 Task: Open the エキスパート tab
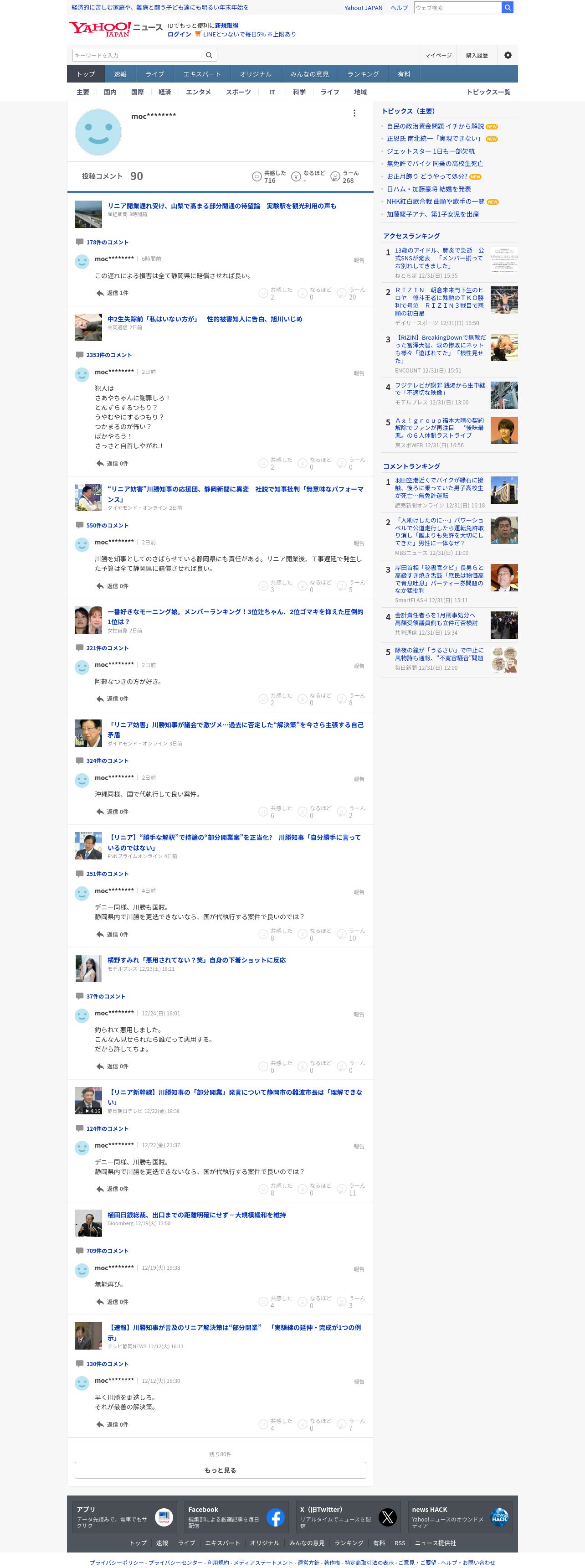click(202, 74)
